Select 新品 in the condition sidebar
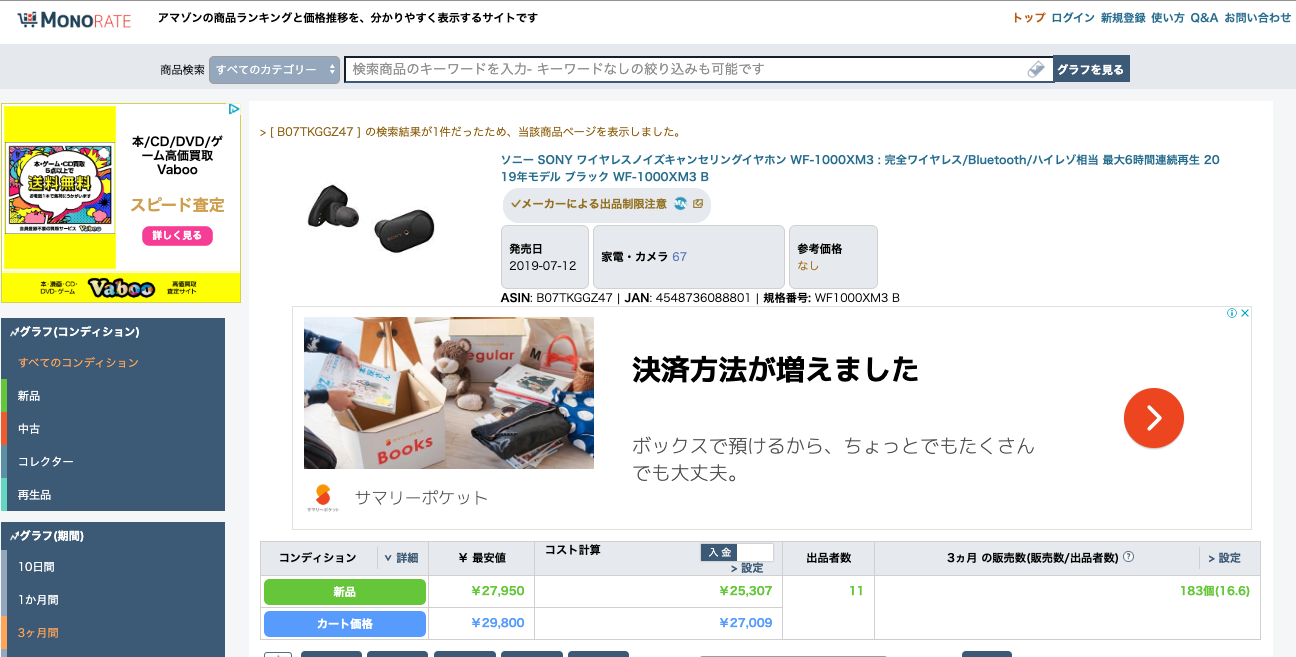This screenshot has height=657, width=1296. tap(113, 396)
